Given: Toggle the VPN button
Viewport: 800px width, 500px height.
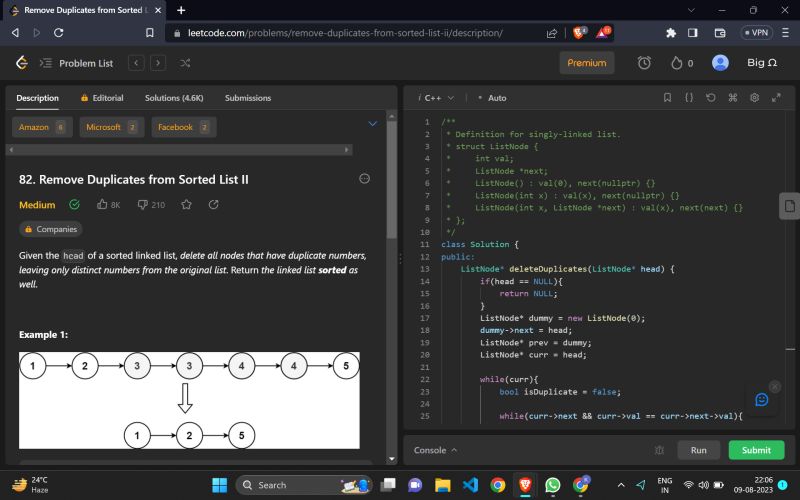Looking at the screenshot, I should pyautogui.click(x=757, y=33).
